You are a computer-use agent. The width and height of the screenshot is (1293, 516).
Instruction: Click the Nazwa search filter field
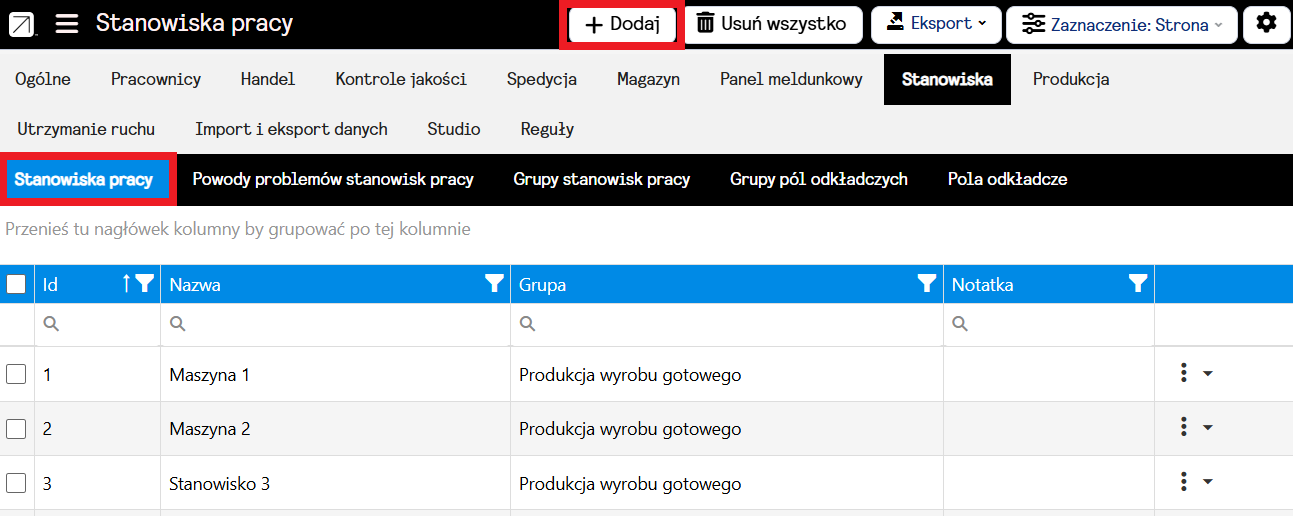pyautogui.click(x=340, y=324)
